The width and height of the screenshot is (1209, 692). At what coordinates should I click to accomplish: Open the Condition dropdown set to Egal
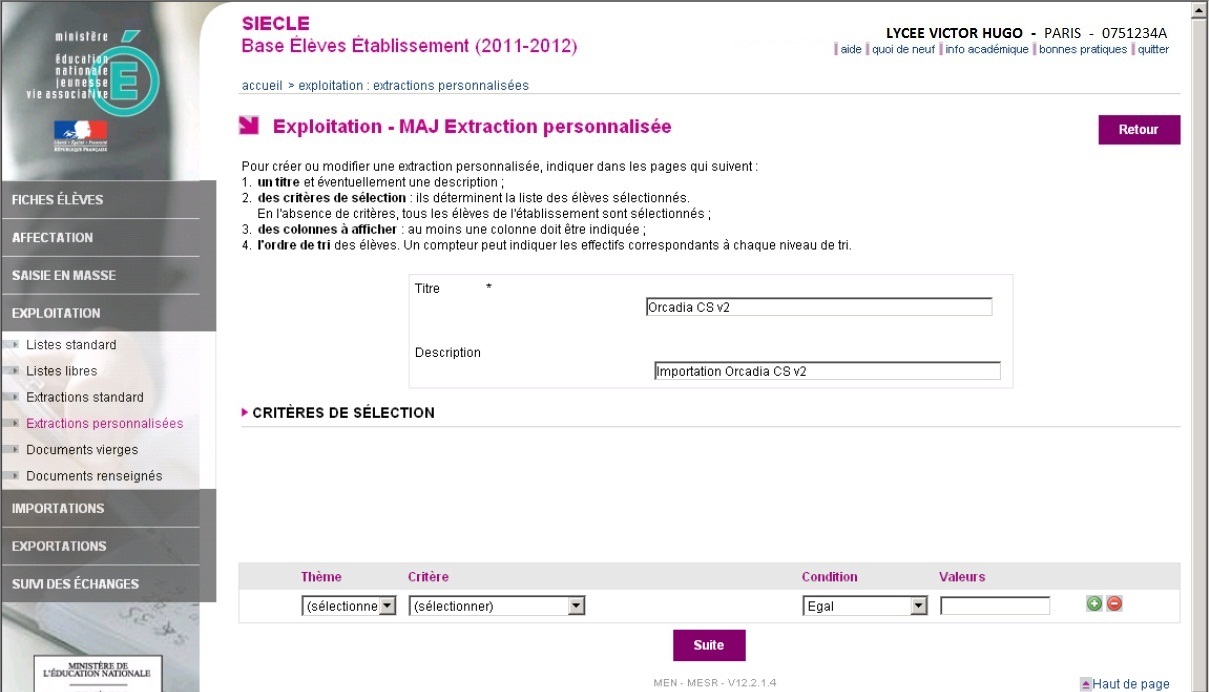[865, 606]
